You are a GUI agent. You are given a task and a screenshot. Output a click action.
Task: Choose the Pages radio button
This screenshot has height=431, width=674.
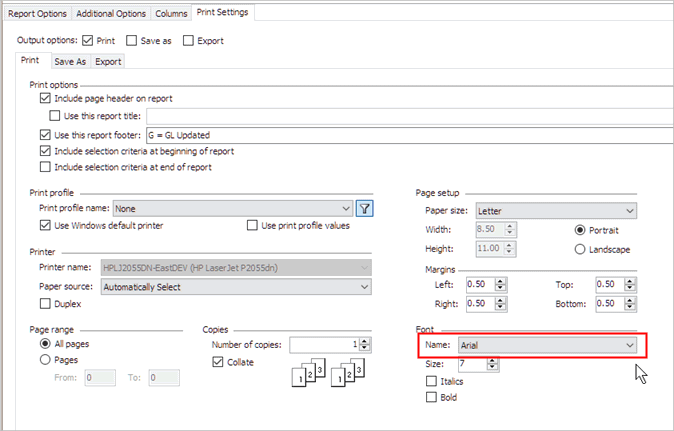click(45, 360)
